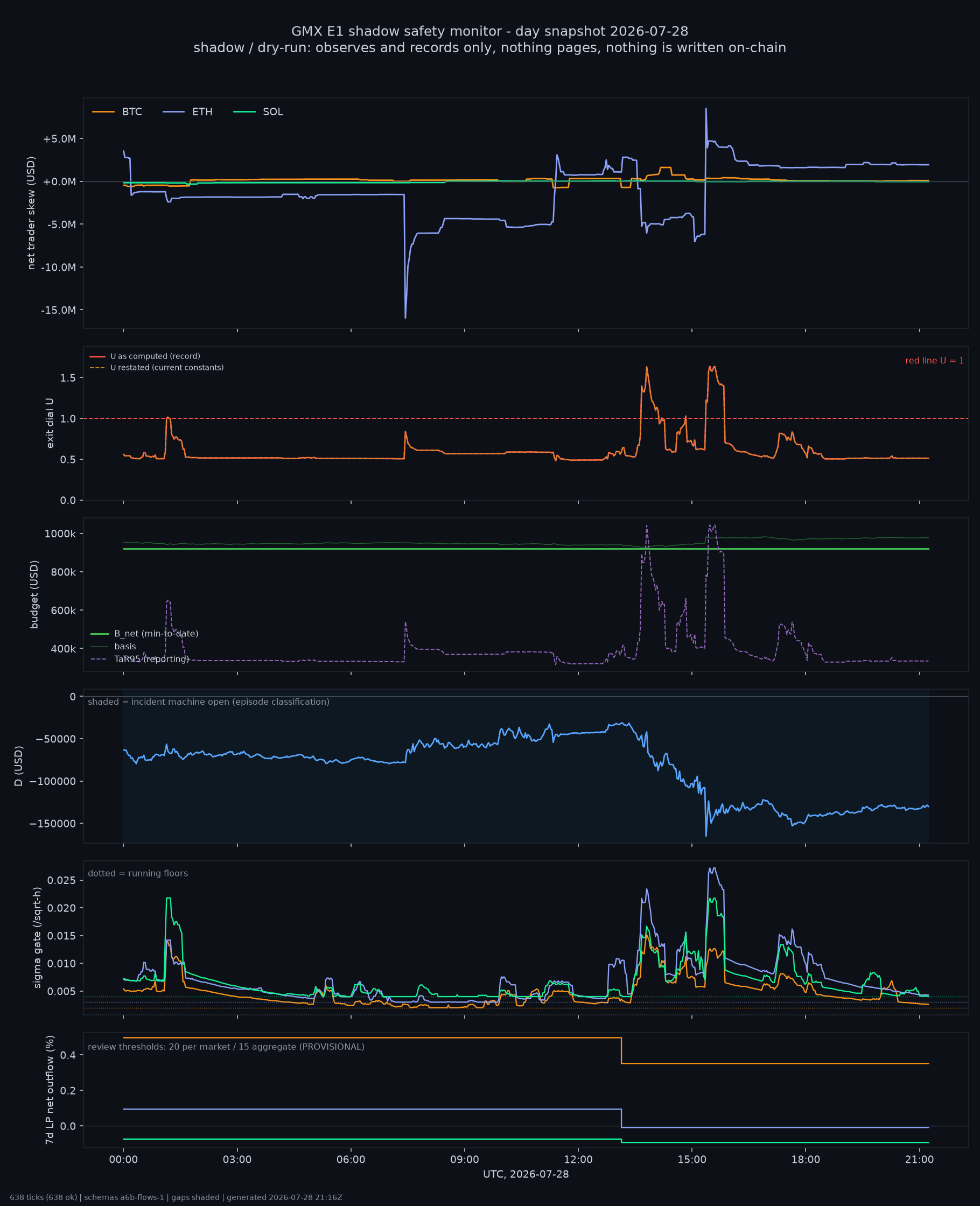The height and width of the screenshot is (1206, 980).
Task: Click the 21:00 x-axis tick label
Action: [920, 1160]
